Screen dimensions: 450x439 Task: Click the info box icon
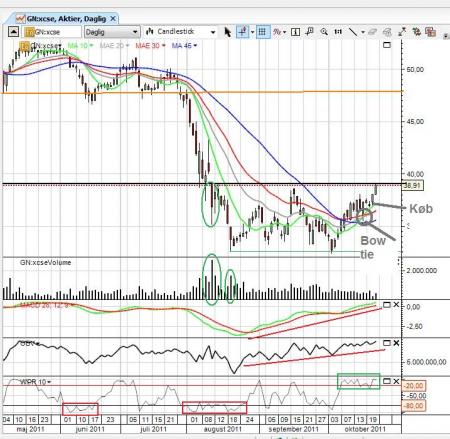click(295, 32)
